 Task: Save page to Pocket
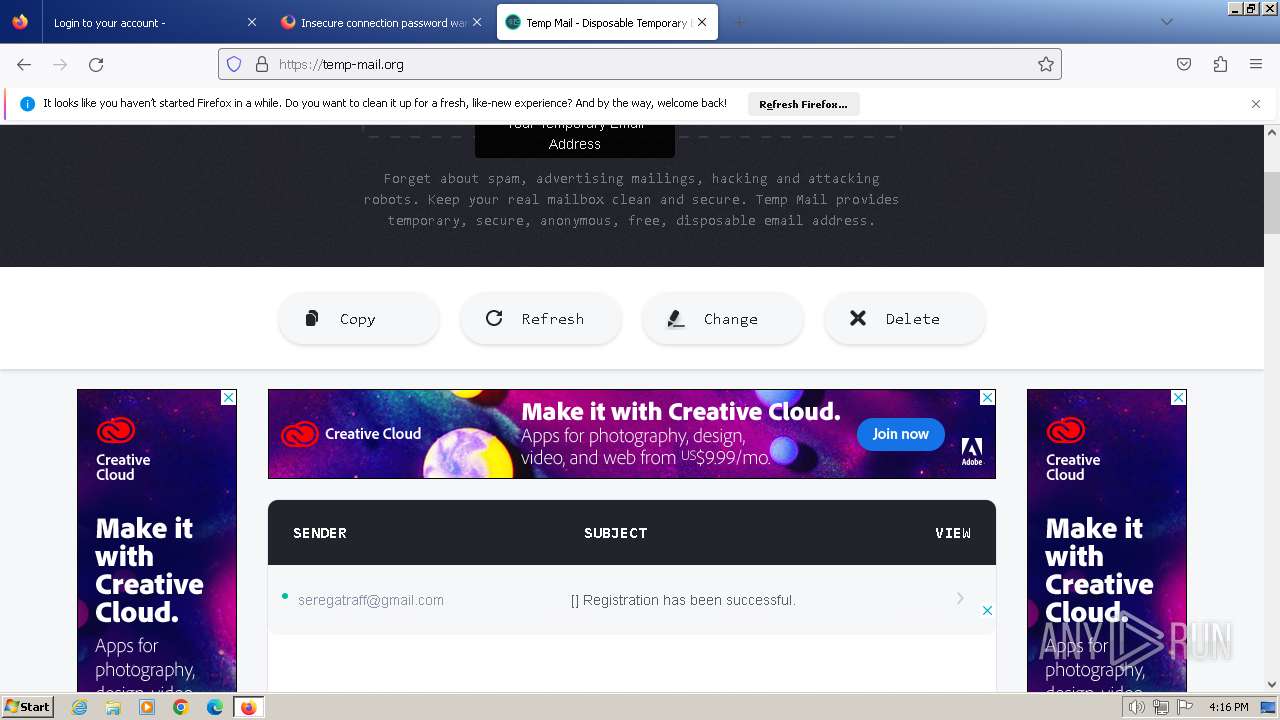click(1184, 64)
